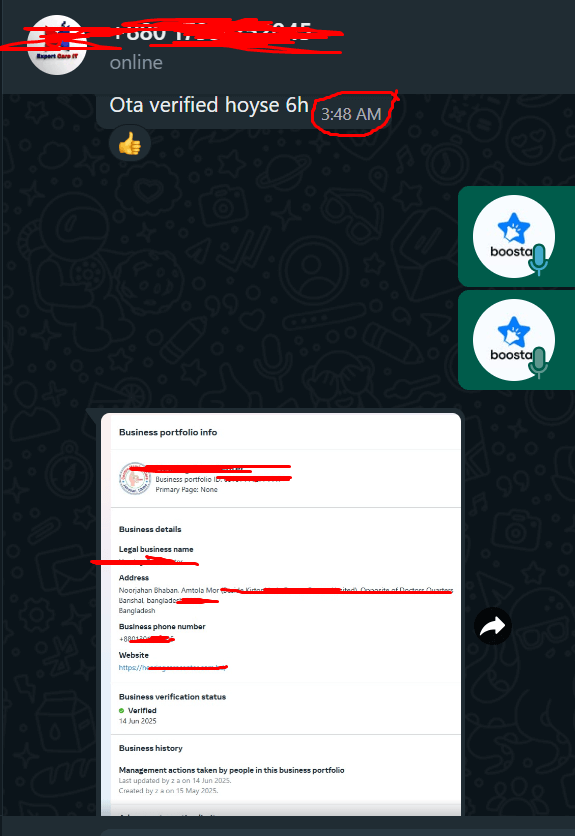Image resolution: width=575 pixels, height=836 pixels.
Task: Click the 'Business verification status' heading
Action: (172, 697)
